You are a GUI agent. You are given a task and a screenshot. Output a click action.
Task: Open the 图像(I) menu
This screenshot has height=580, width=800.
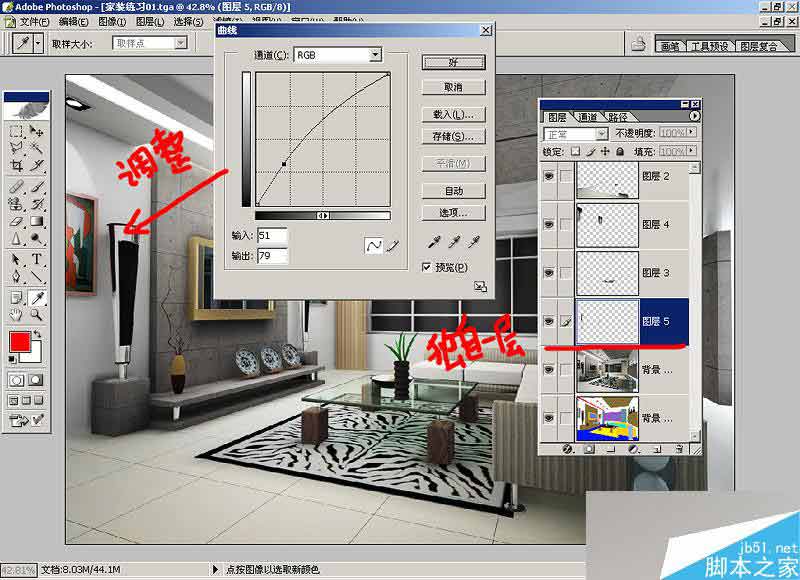click(x=112, y=22)
